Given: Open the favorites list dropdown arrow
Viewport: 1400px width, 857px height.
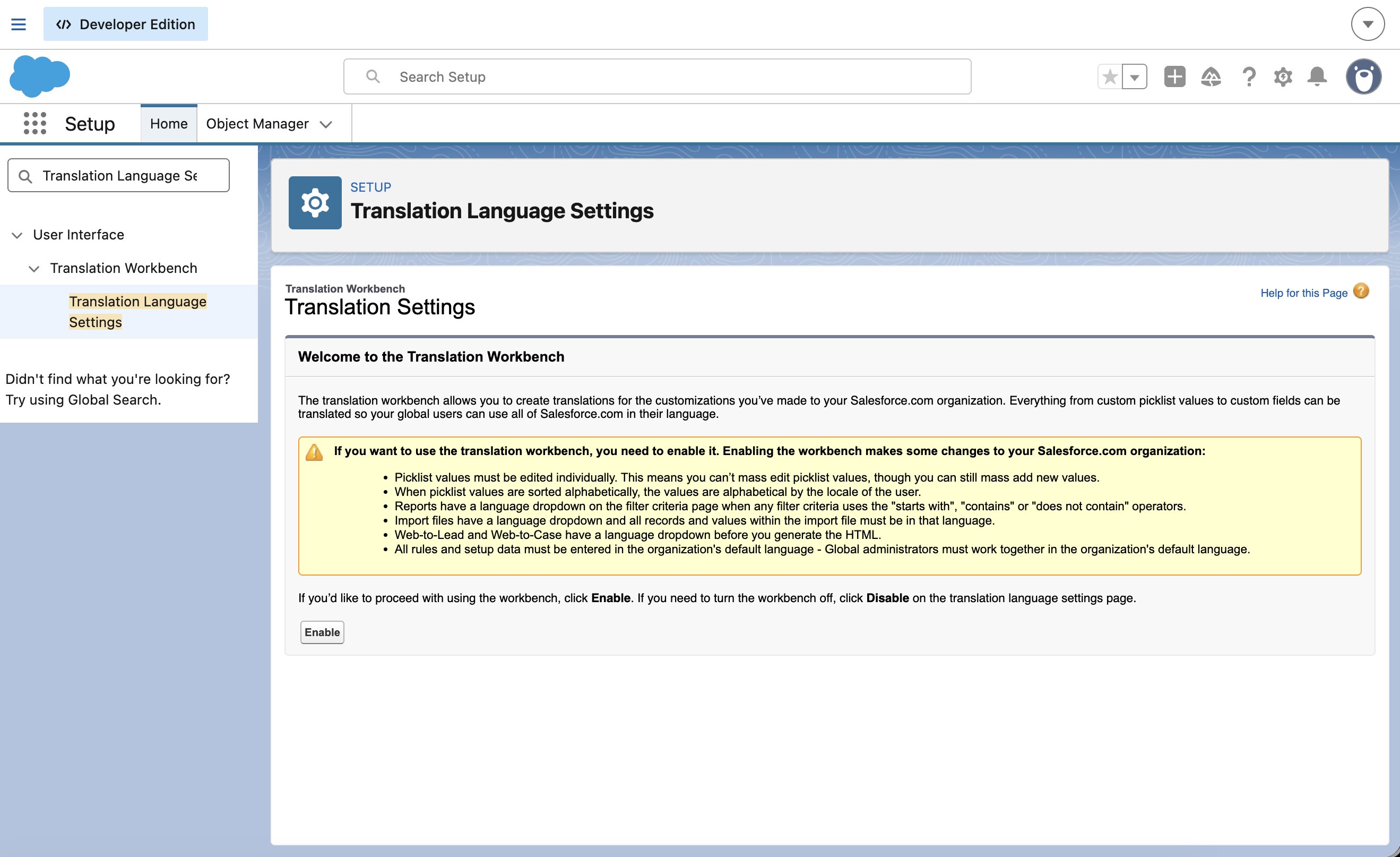Looking at the screenshot, I should tap(1135, 76).
